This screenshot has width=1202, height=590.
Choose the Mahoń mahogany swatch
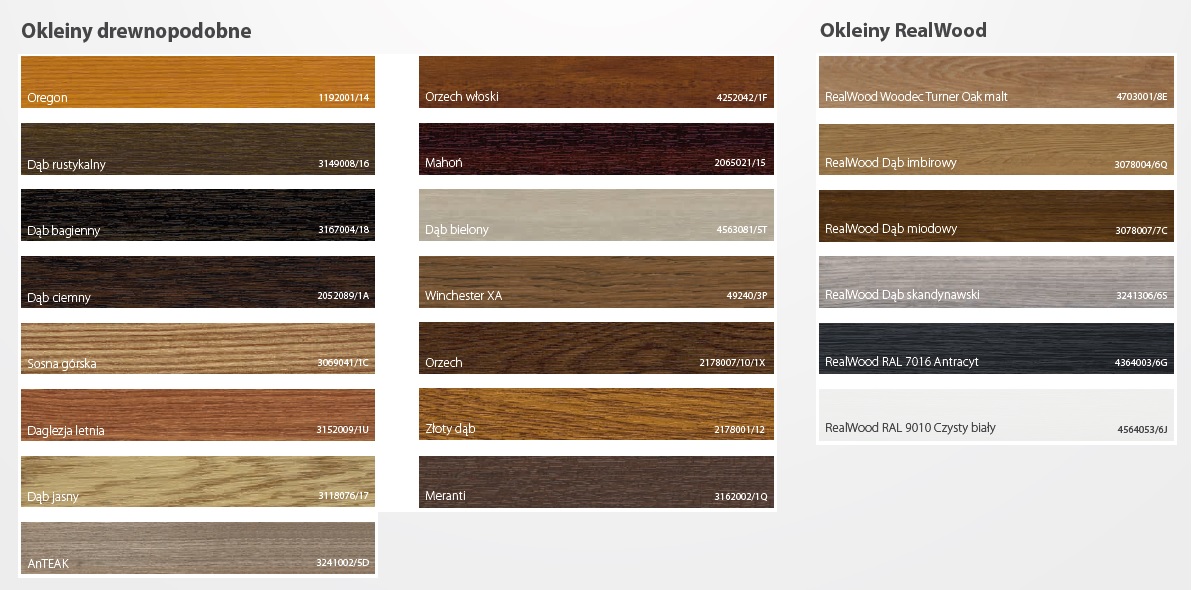click(x=596, y=149)
